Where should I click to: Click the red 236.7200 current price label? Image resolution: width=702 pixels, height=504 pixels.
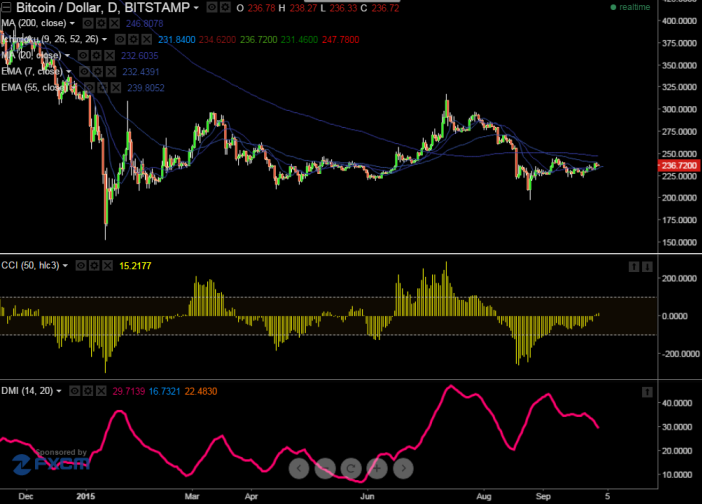click(x=679, y=166)
